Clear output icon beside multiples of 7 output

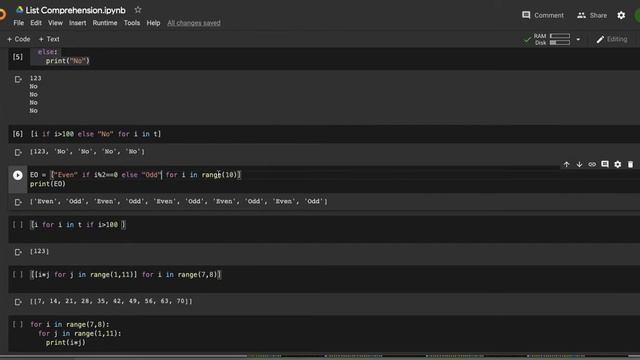coord(18,302)
